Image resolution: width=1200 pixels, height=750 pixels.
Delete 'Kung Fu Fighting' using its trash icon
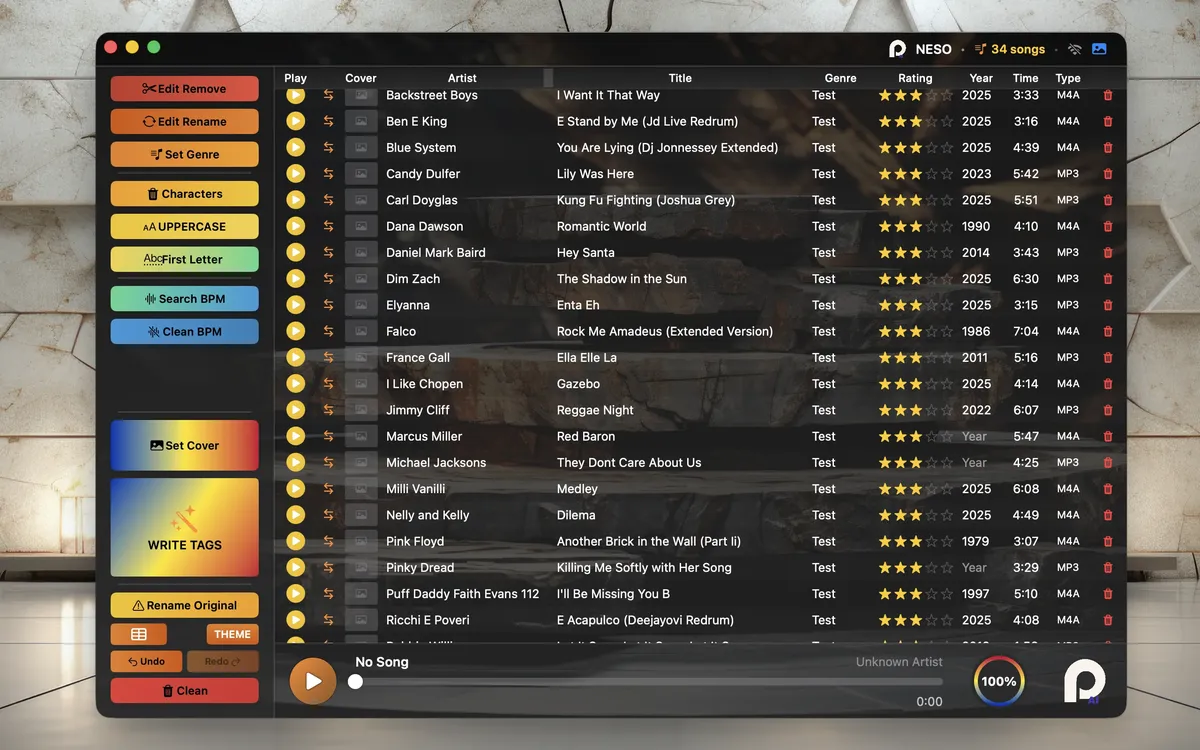pyautogui.click(x=1108, y=199)
